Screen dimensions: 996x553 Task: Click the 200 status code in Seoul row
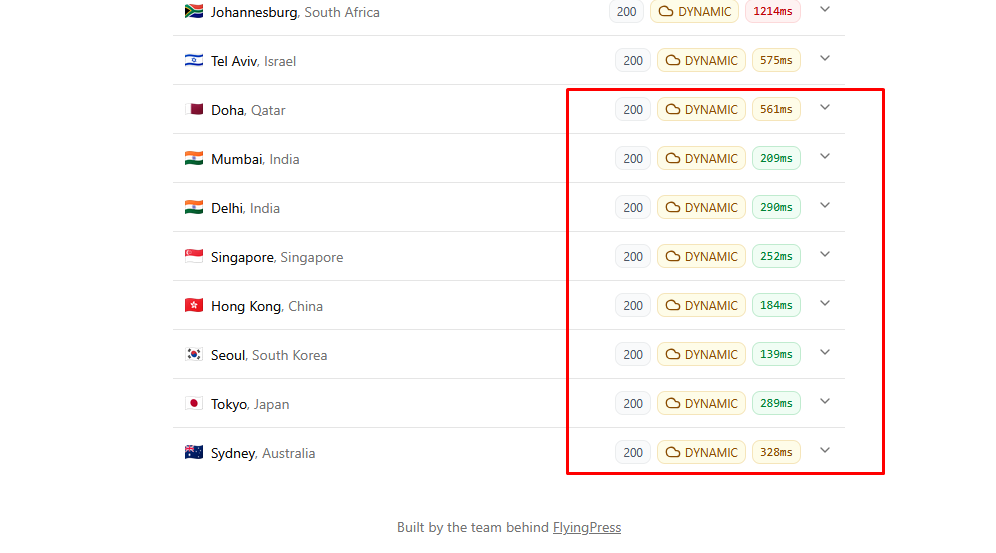point(633,354)
